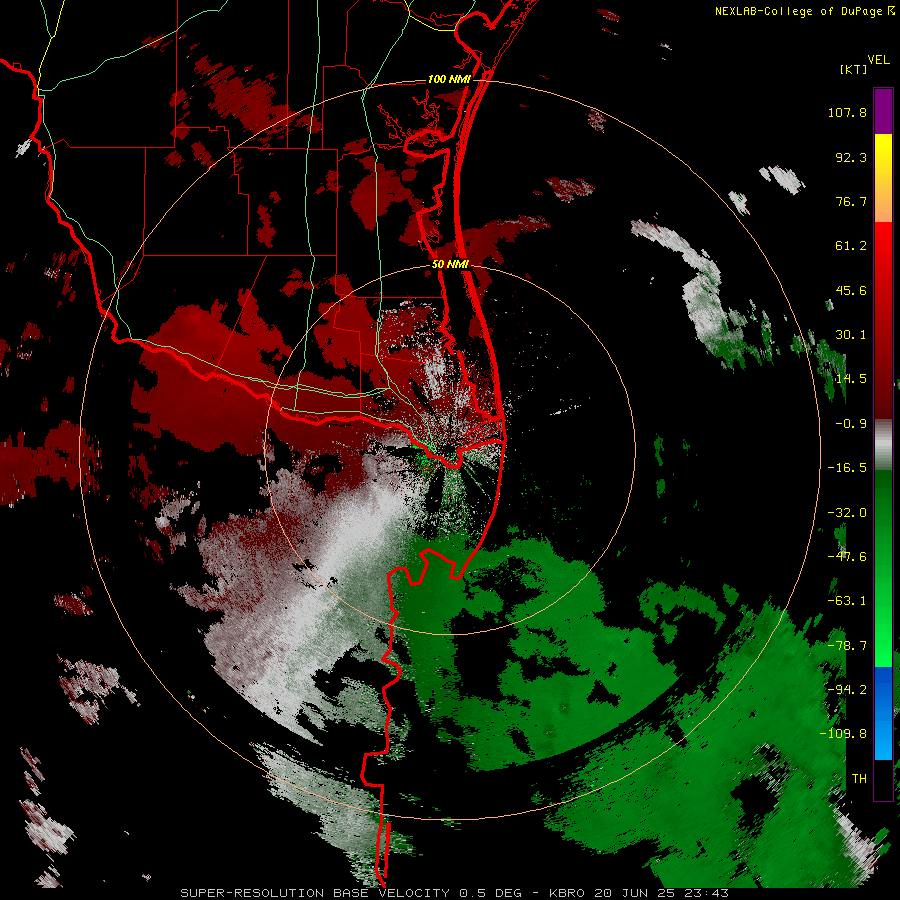The image size is (900, 900).
Task: Click the 107.8 value on velocity scale
Action: [847, 112]
